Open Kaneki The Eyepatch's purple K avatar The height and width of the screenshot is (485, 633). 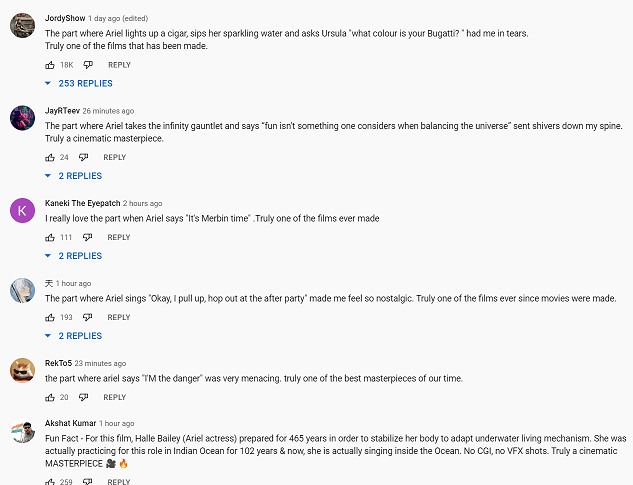click(22, 210)
